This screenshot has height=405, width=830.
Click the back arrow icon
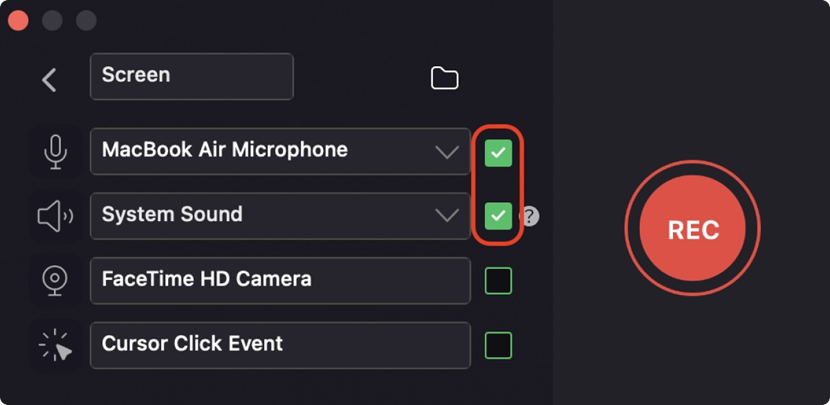pyautogui.click(x=49, y=80)
